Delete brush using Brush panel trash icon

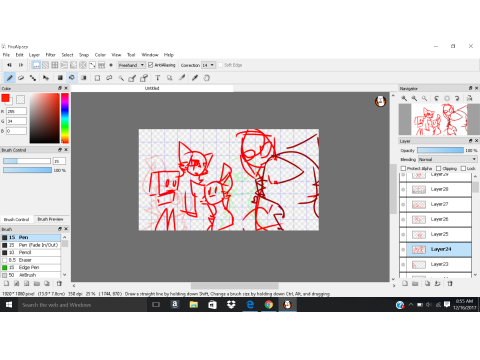59,284
